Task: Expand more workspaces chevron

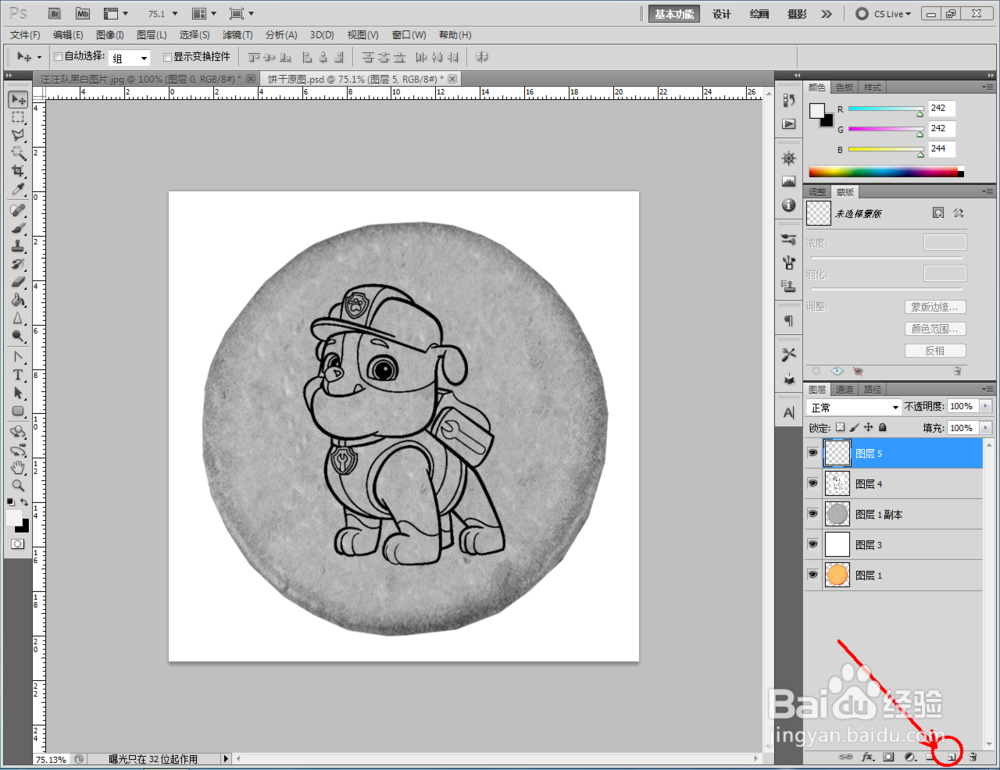Action: [x=827, y=13]
